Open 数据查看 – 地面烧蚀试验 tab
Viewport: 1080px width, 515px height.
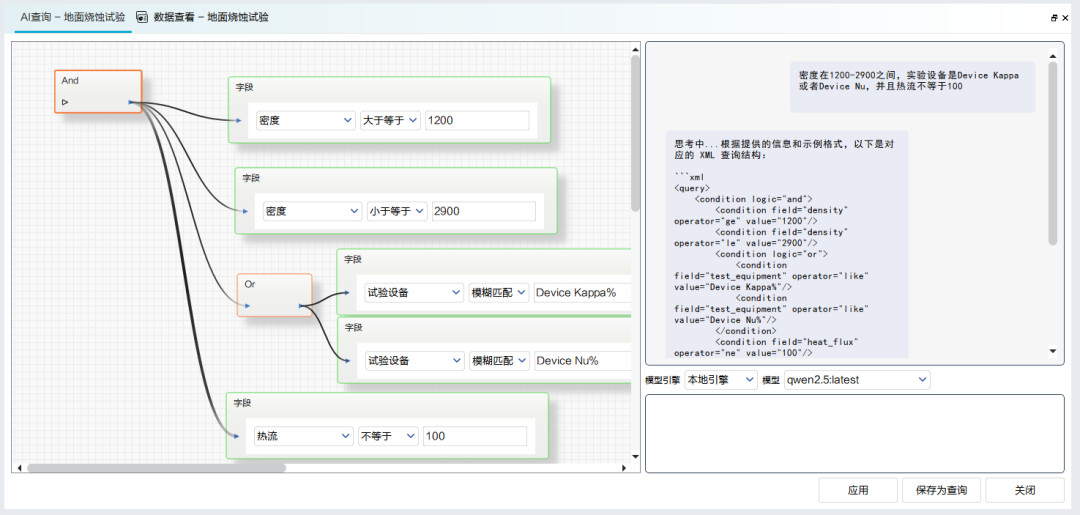202,17
